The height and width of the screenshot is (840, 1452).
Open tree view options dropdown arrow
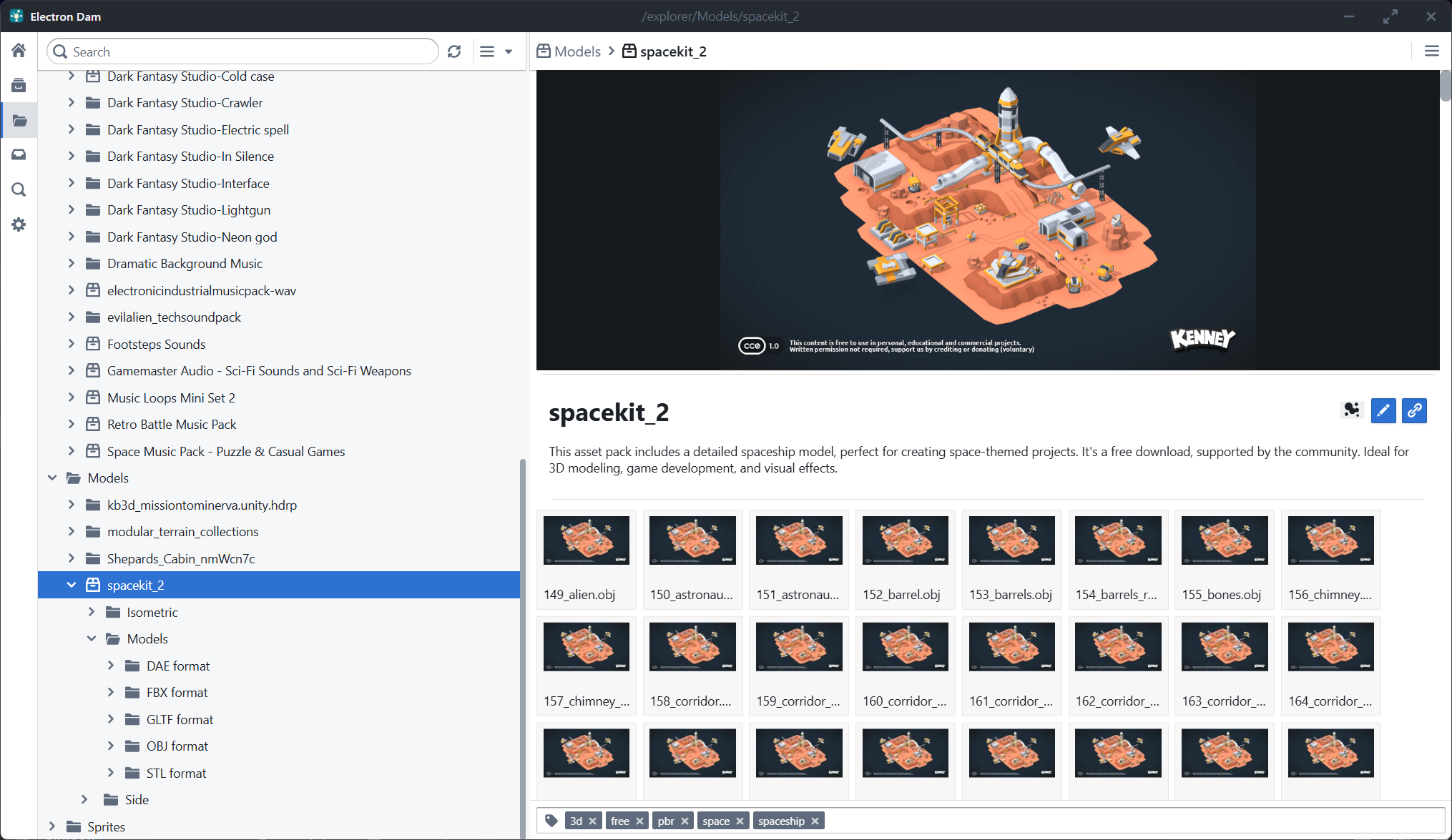click(509, 51)
